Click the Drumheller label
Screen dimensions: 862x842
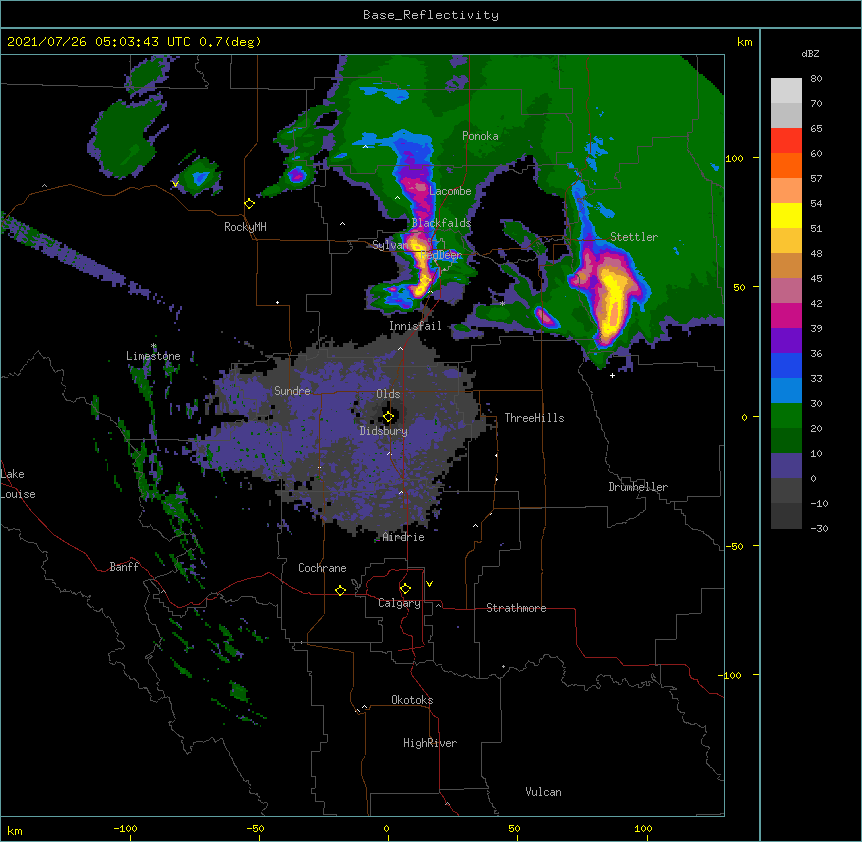coord(638,487)
